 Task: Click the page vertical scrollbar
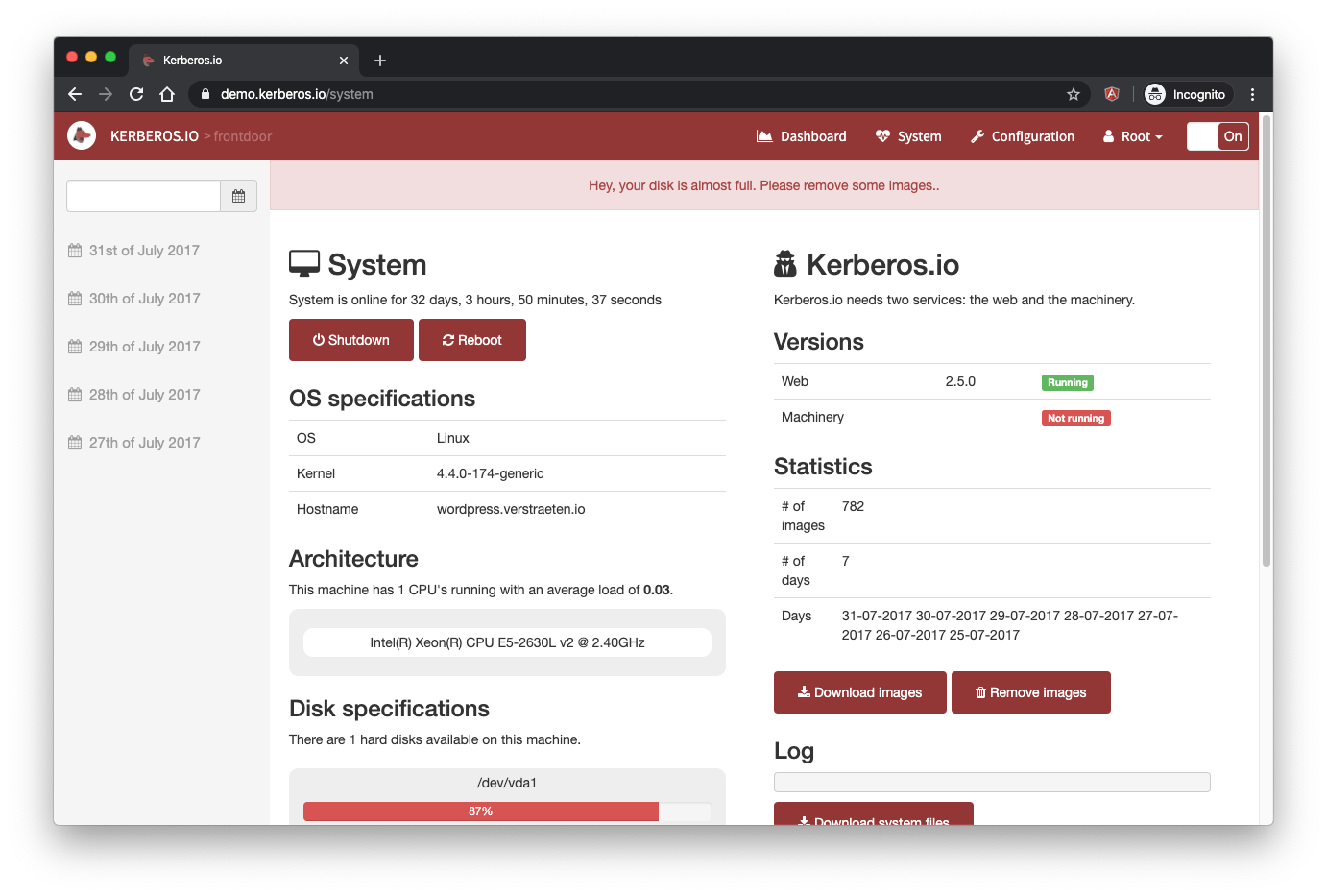(1267, 341)
